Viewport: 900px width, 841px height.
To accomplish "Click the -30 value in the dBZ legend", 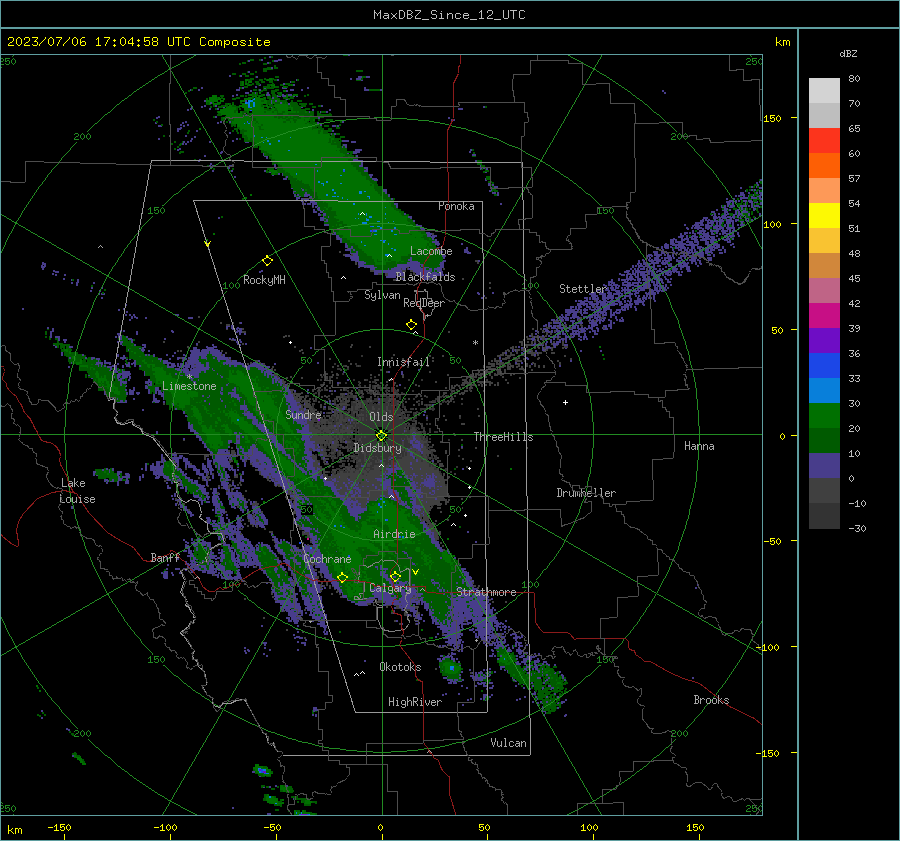I will 857,528.
